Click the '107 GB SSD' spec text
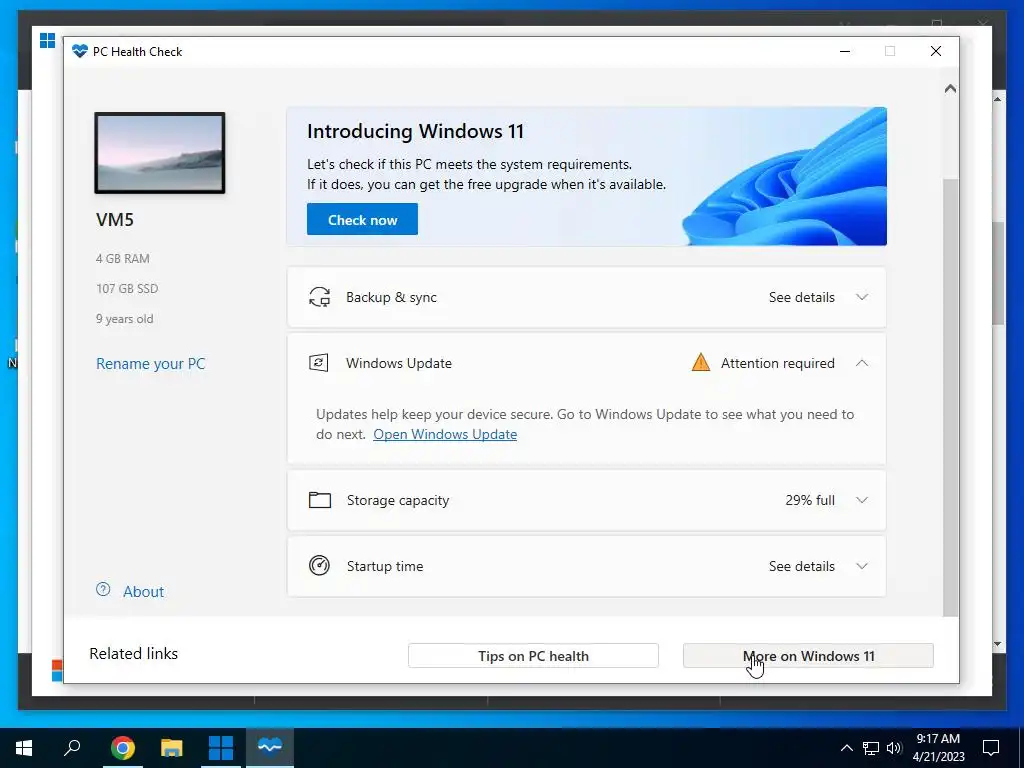The image size is (1024, 768). [x=127, y=289]
